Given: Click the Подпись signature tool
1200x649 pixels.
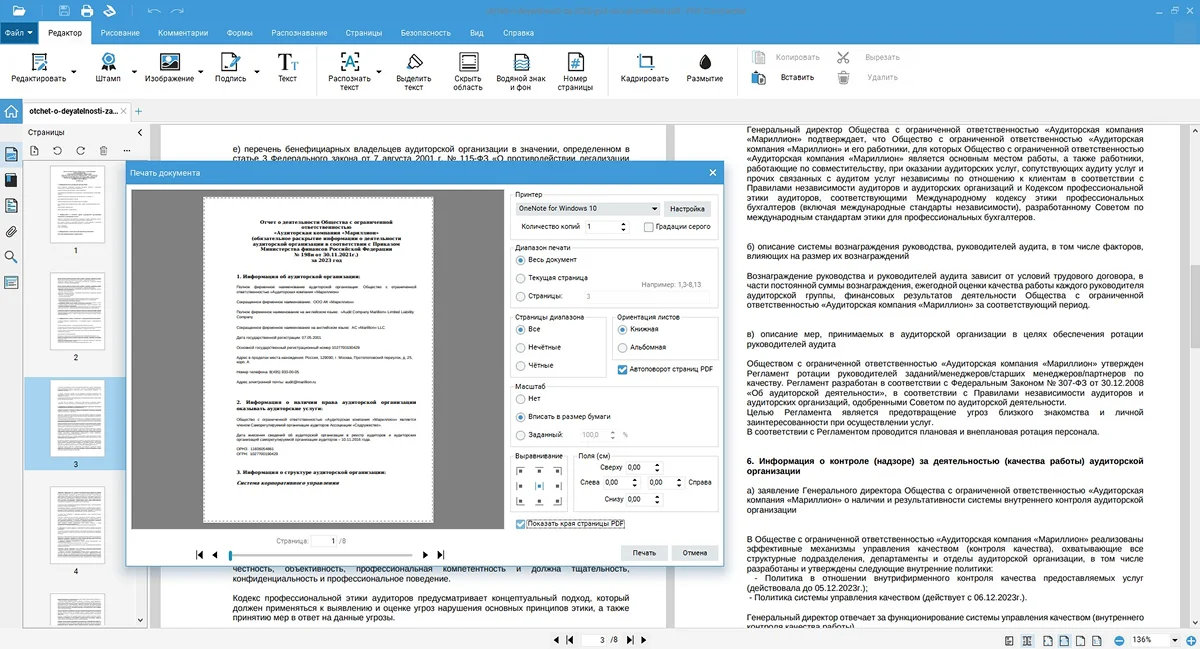Looking at the screenshot, I should tap(230, 68).
